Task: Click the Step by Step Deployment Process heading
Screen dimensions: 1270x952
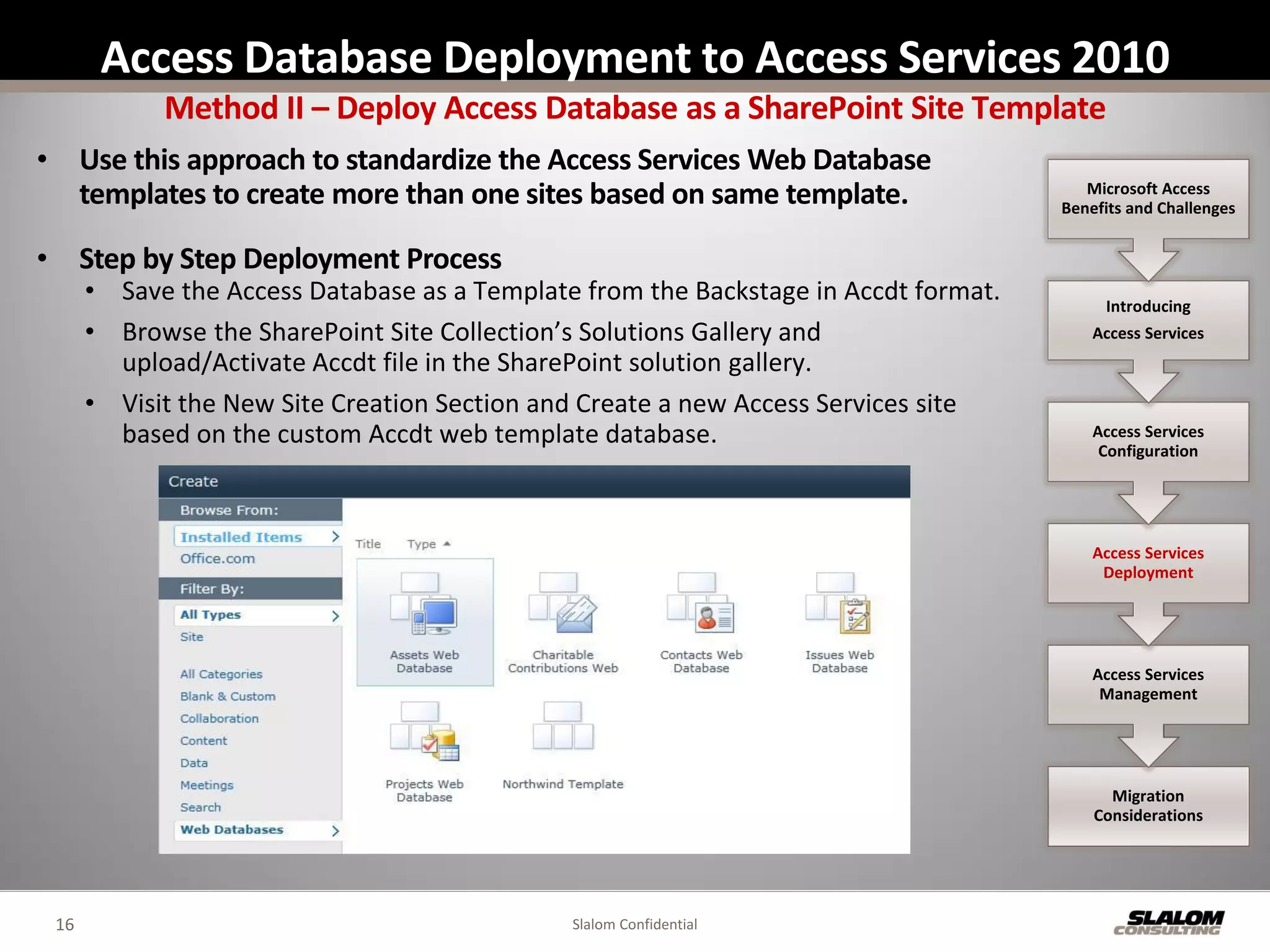Action: coord(290,258)
